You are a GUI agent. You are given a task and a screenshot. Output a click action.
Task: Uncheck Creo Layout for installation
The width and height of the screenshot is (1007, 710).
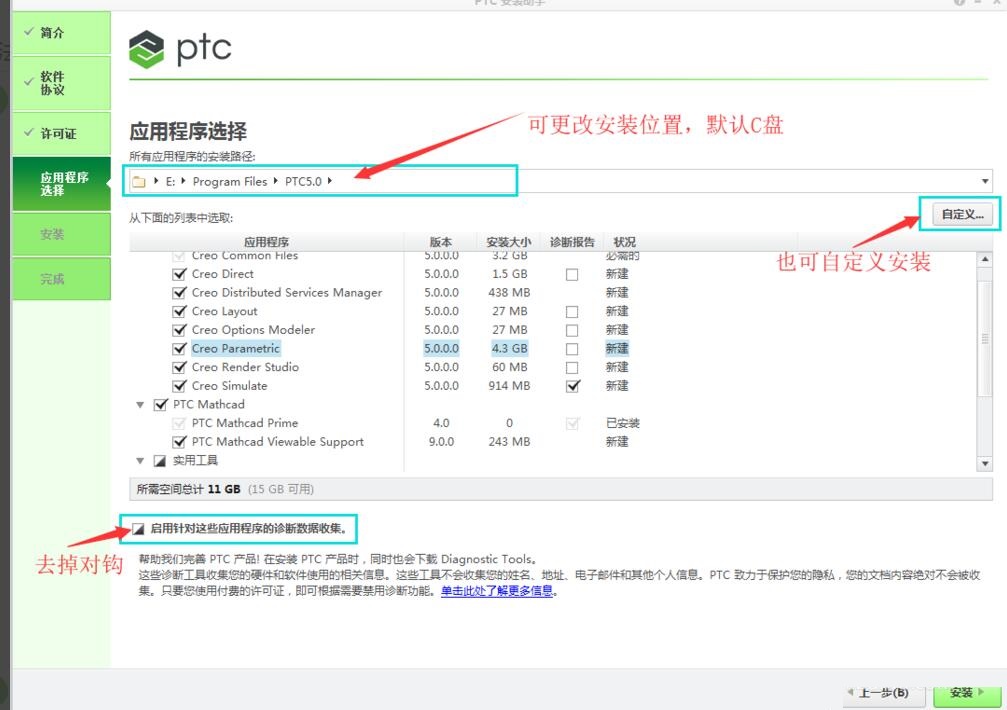tap(180, 311)
